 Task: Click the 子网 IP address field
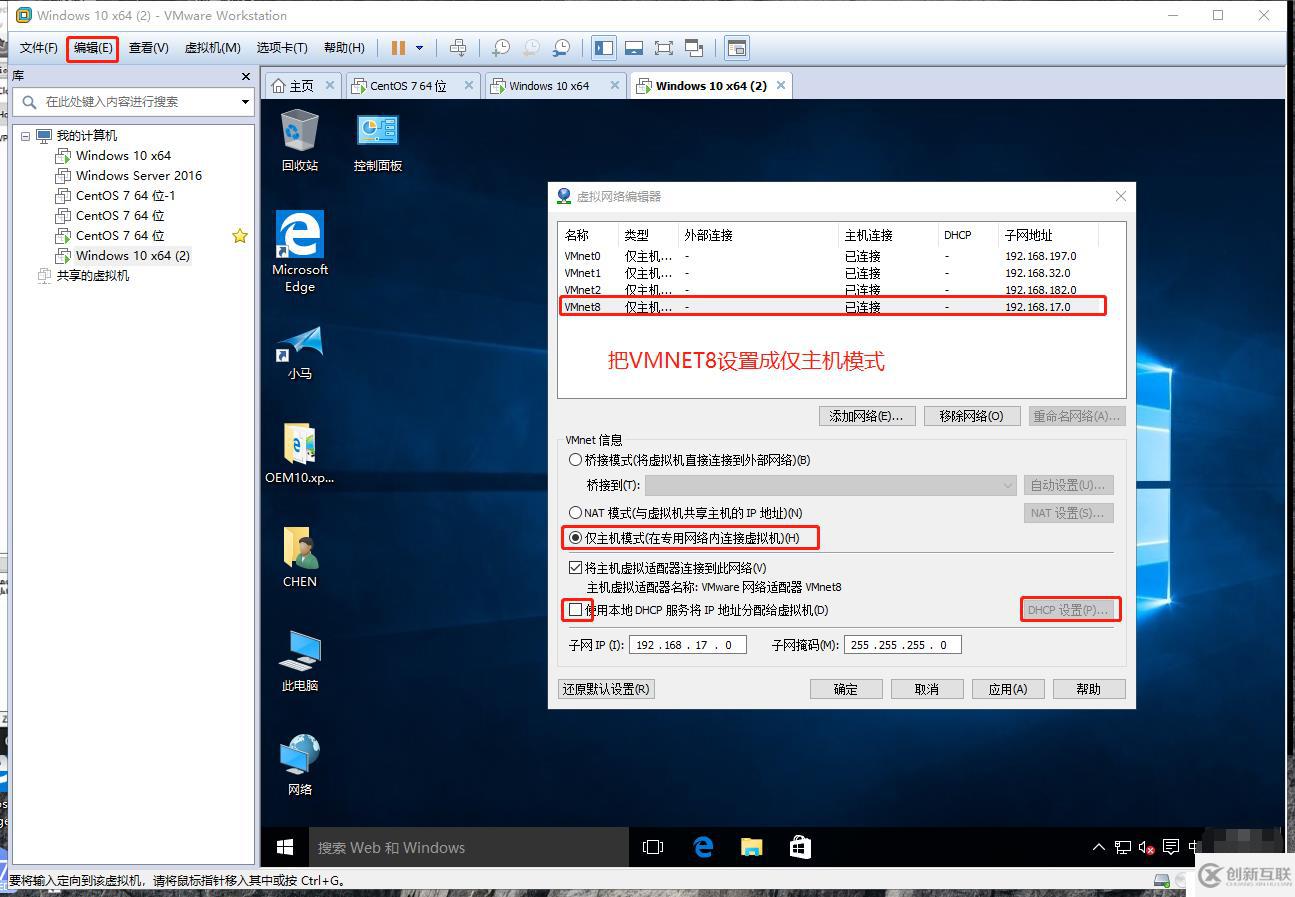pos(688,645)
